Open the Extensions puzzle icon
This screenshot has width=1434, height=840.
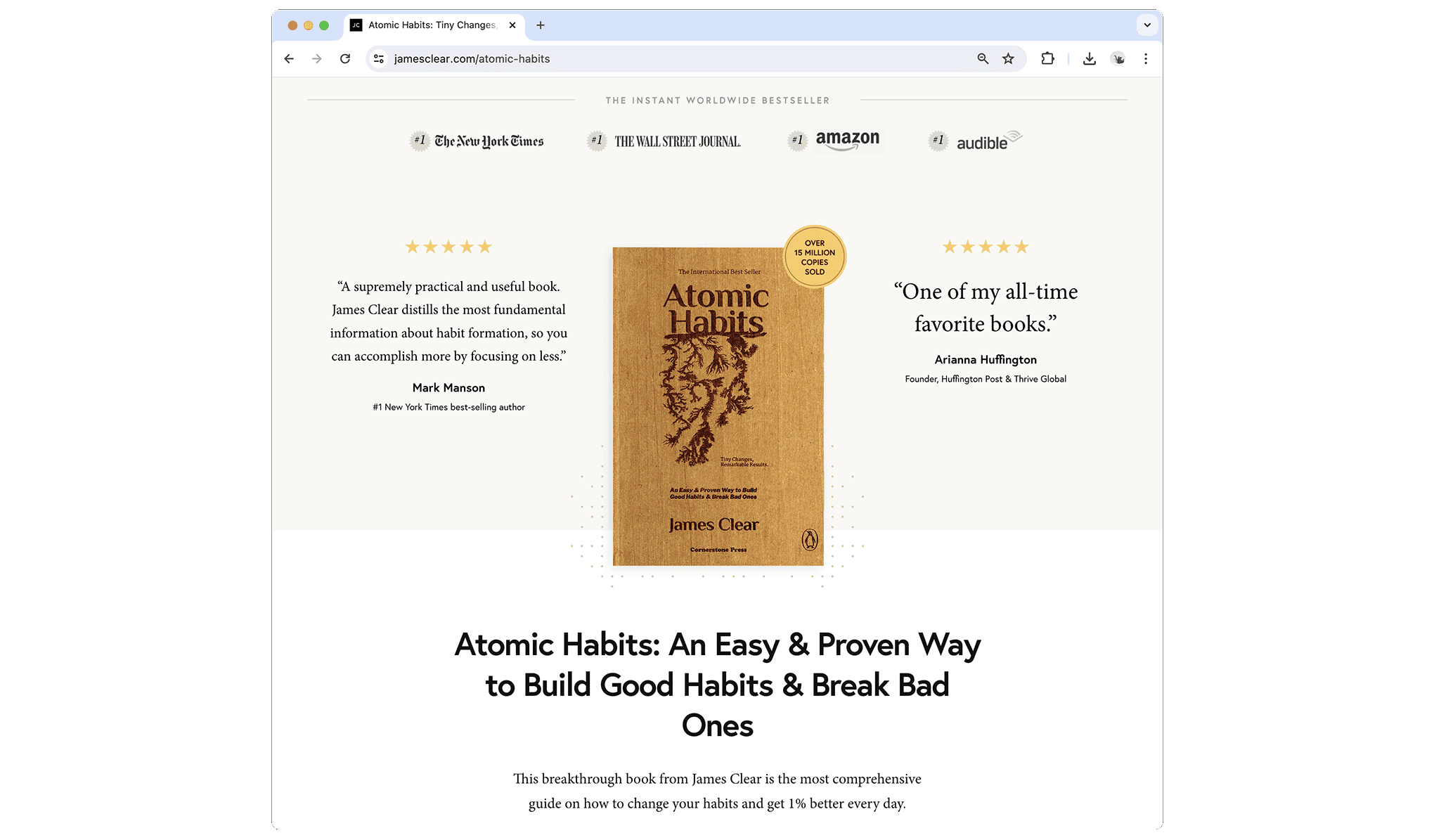tap(1047, 59)
